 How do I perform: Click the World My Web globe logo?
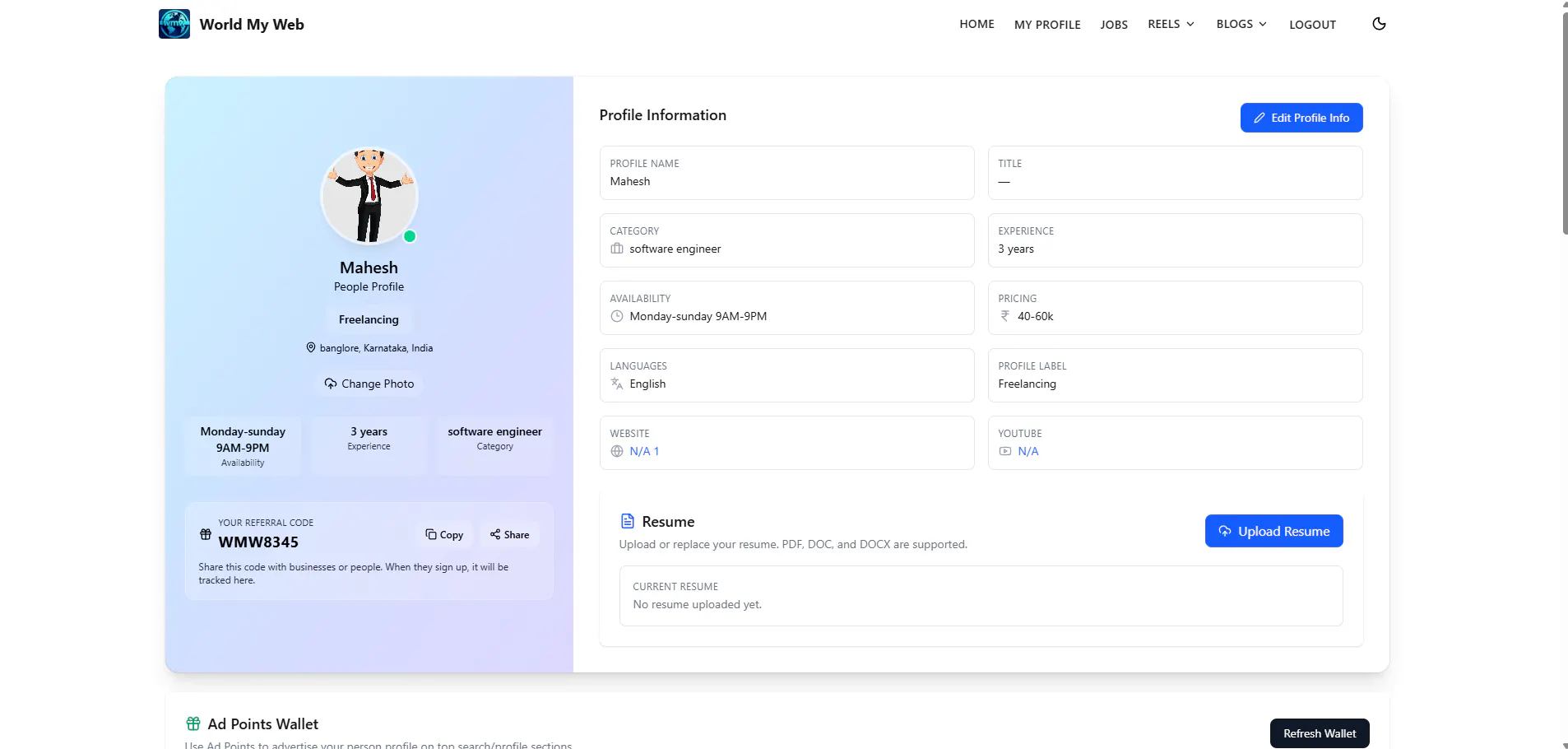(x=174, y=24)
